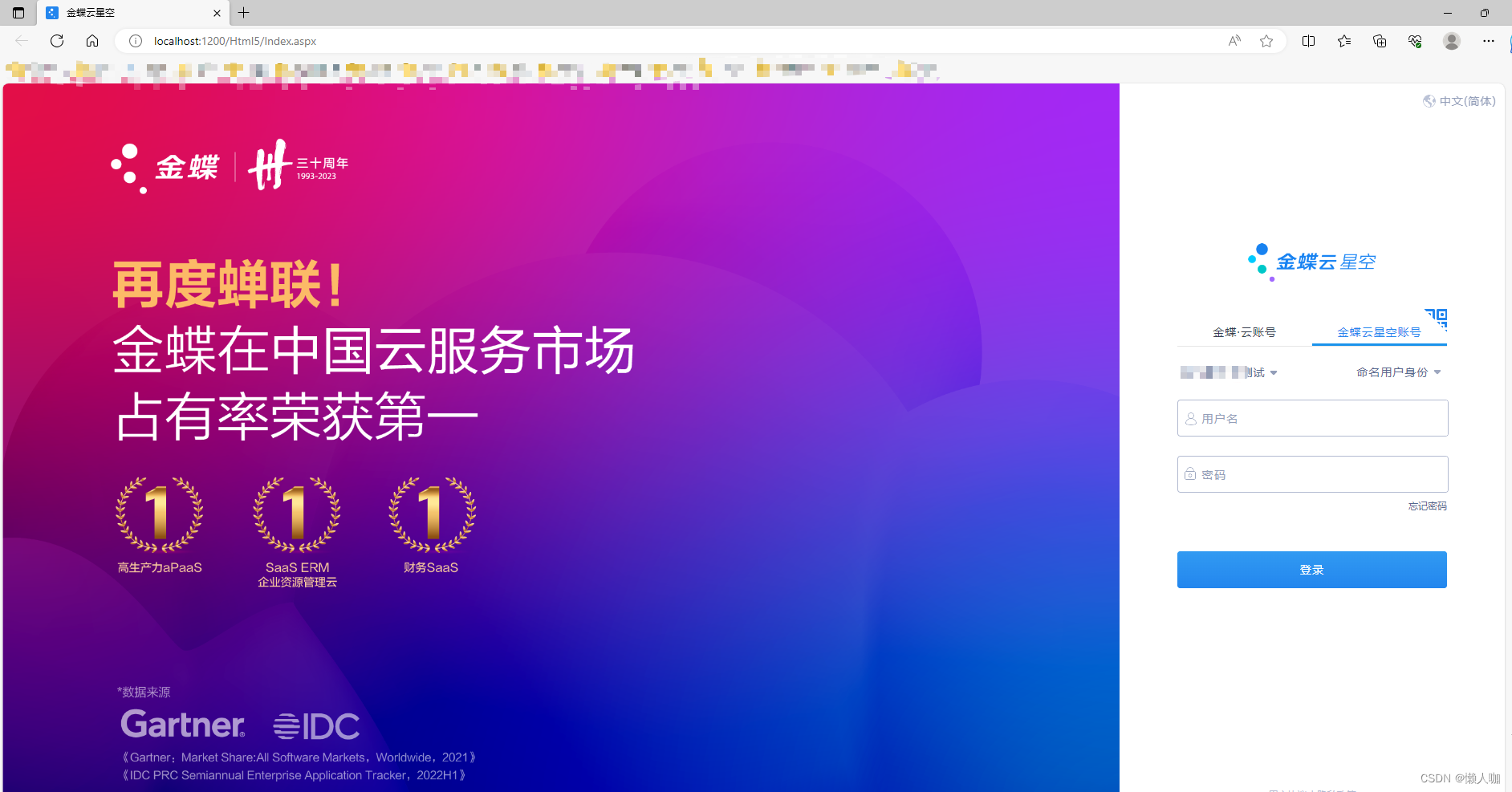Open the favorites list icon
This screenshot has height=792, width=1512.
pos(1344,41)
